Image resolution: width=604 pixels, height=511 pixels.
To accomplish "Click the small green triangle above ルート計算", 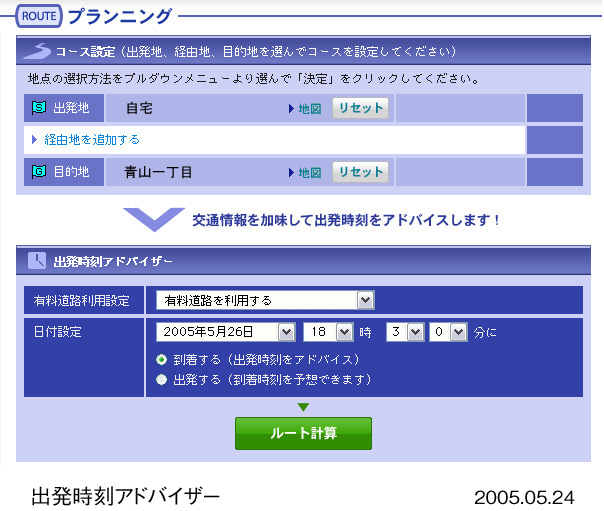I will 303,407.
